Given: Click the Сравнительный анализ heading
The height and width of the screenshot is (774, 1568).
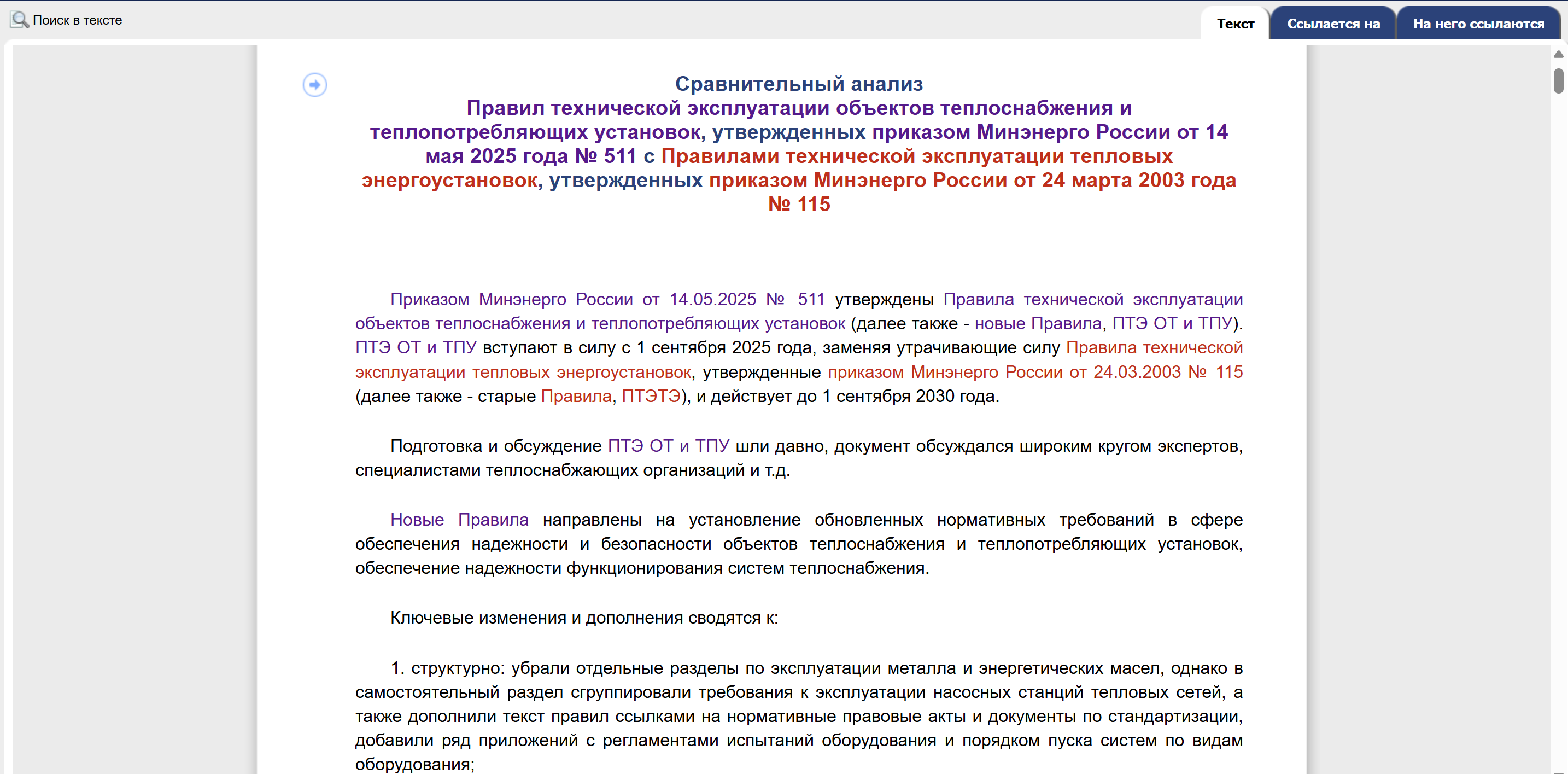Looking at the screenshot, I should click(799, 84).
